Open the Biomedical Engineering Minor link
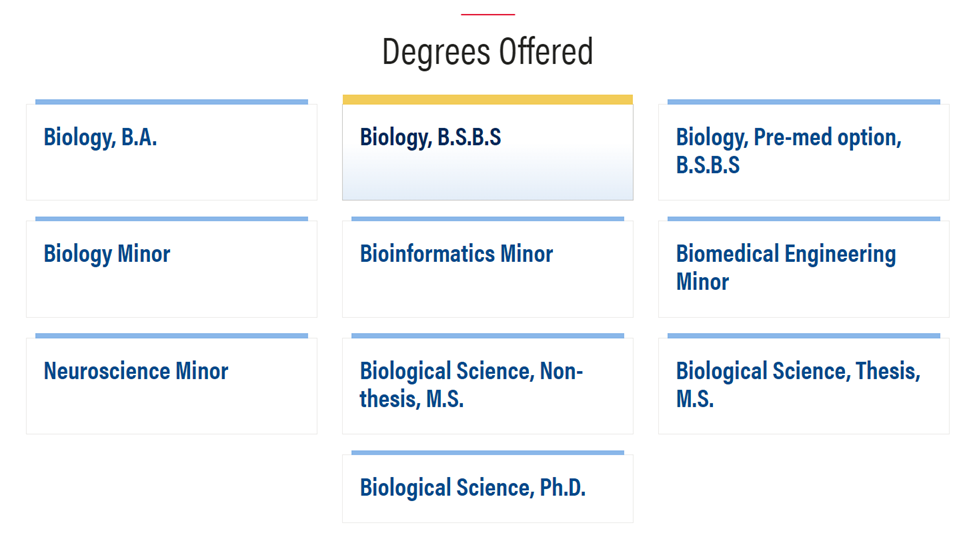 pyautogui.click(x=785, y=267)
